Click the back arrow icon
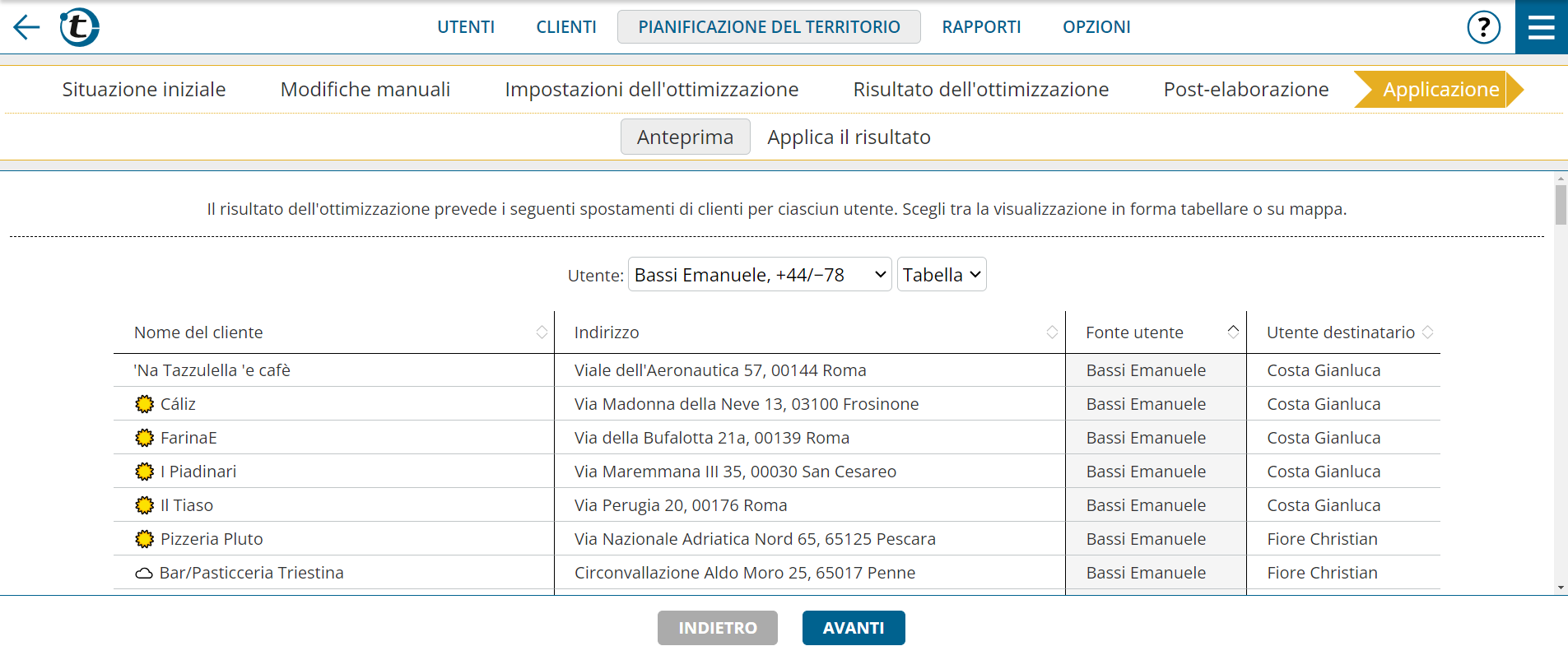The width and height of the screenshot is (1568, 660). 26,27
